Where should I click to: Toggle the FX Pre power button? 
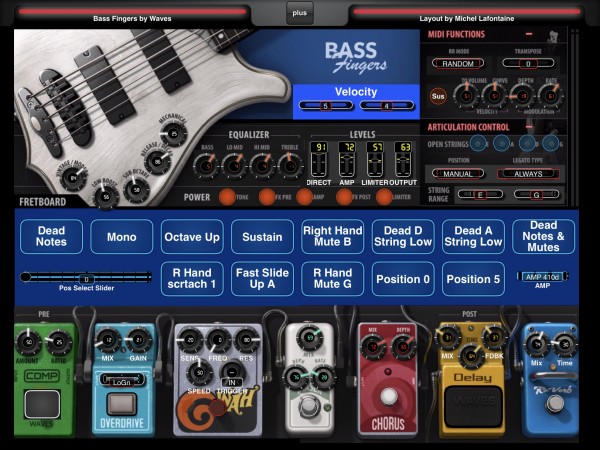267,197
